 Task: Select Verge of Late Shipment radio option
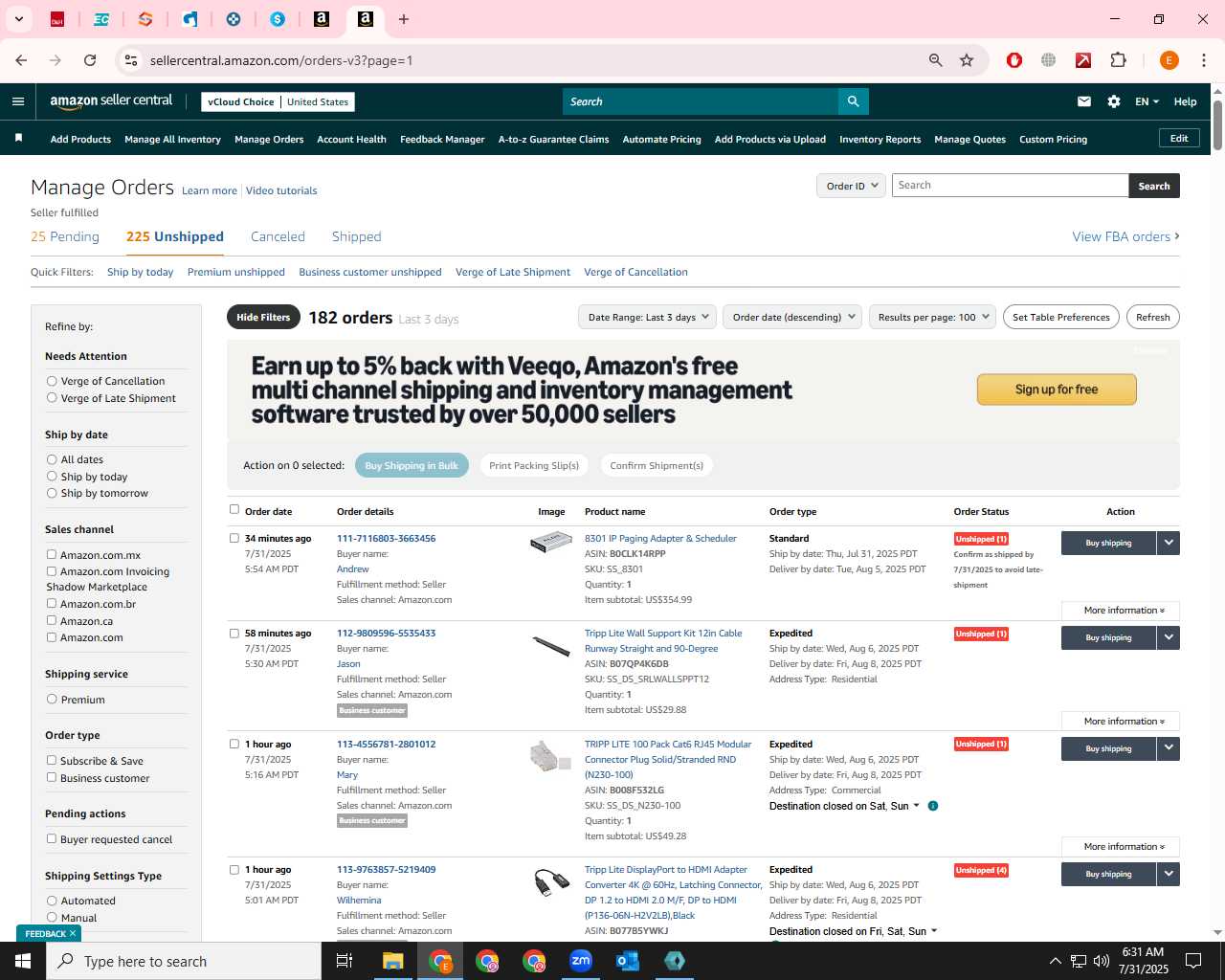tap(52, 398)
